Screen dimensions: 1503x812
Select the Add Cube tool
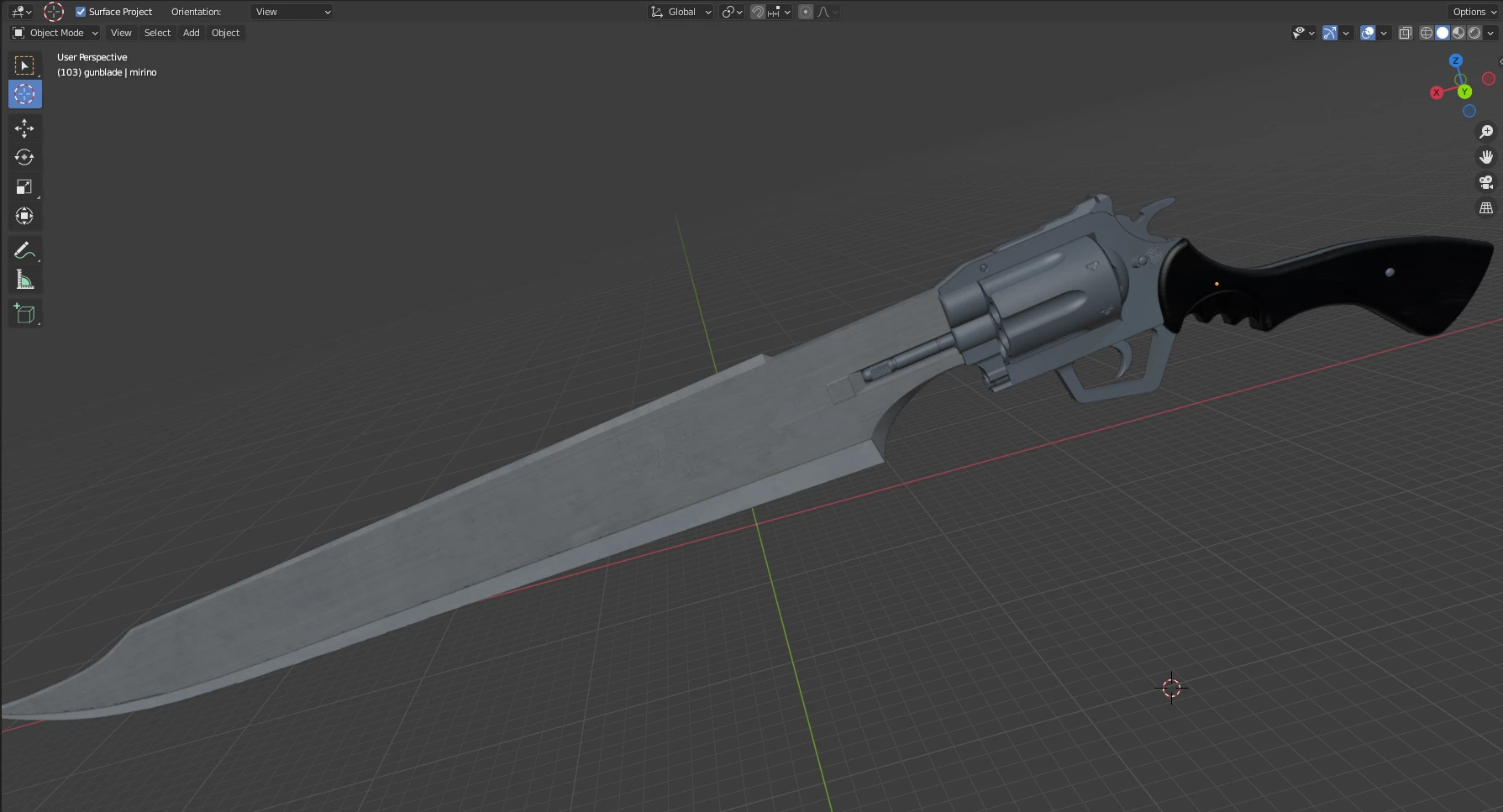pyautogui.click(x=24, y=313)
